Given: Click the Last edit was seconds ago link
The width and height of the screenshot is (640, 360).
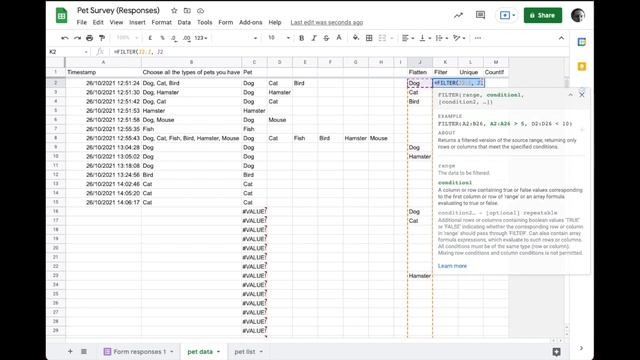Looking at the screenshot, I should (327, 22).
